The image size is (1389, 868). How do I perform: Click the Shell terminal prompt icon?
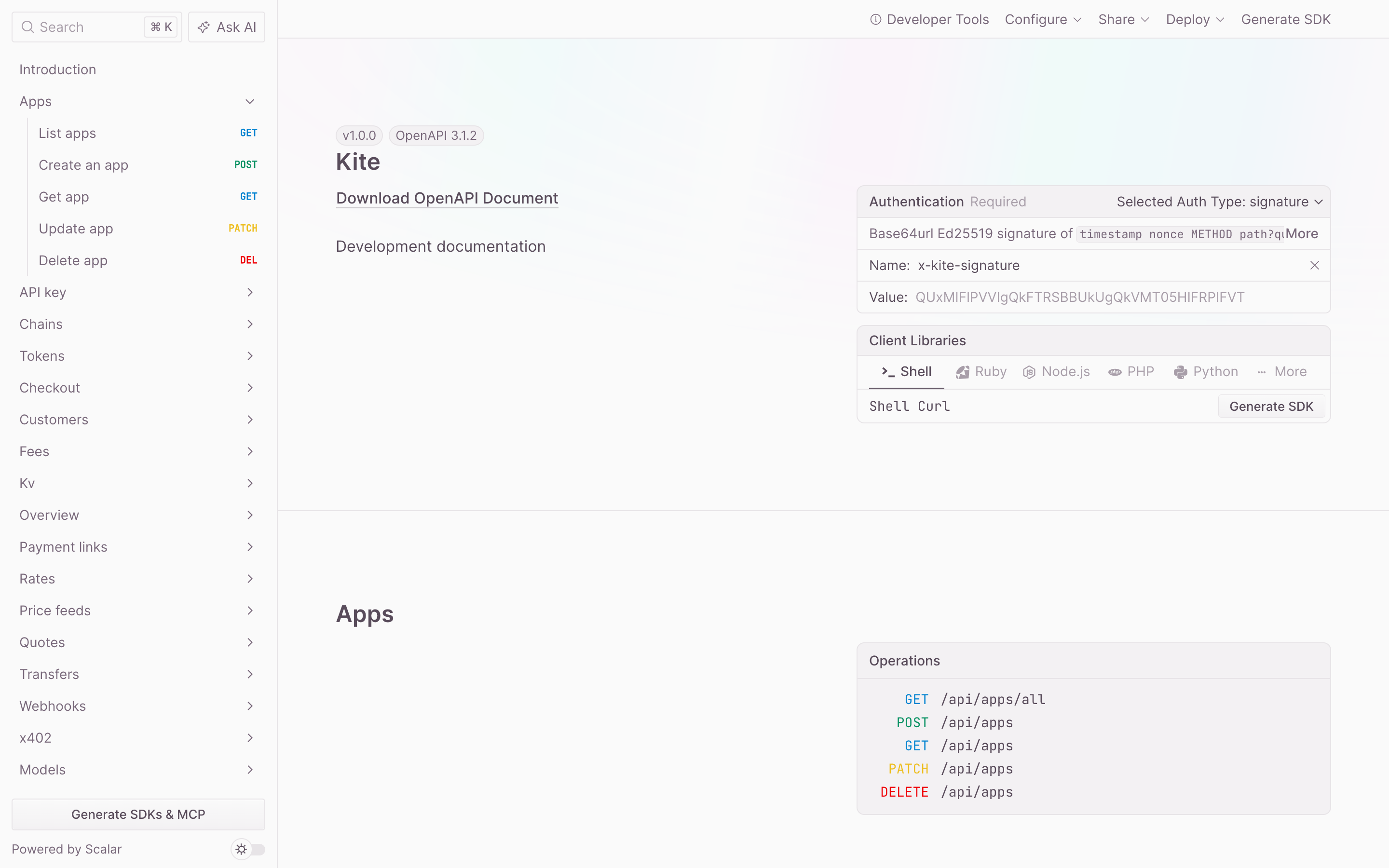click(888, 372)
